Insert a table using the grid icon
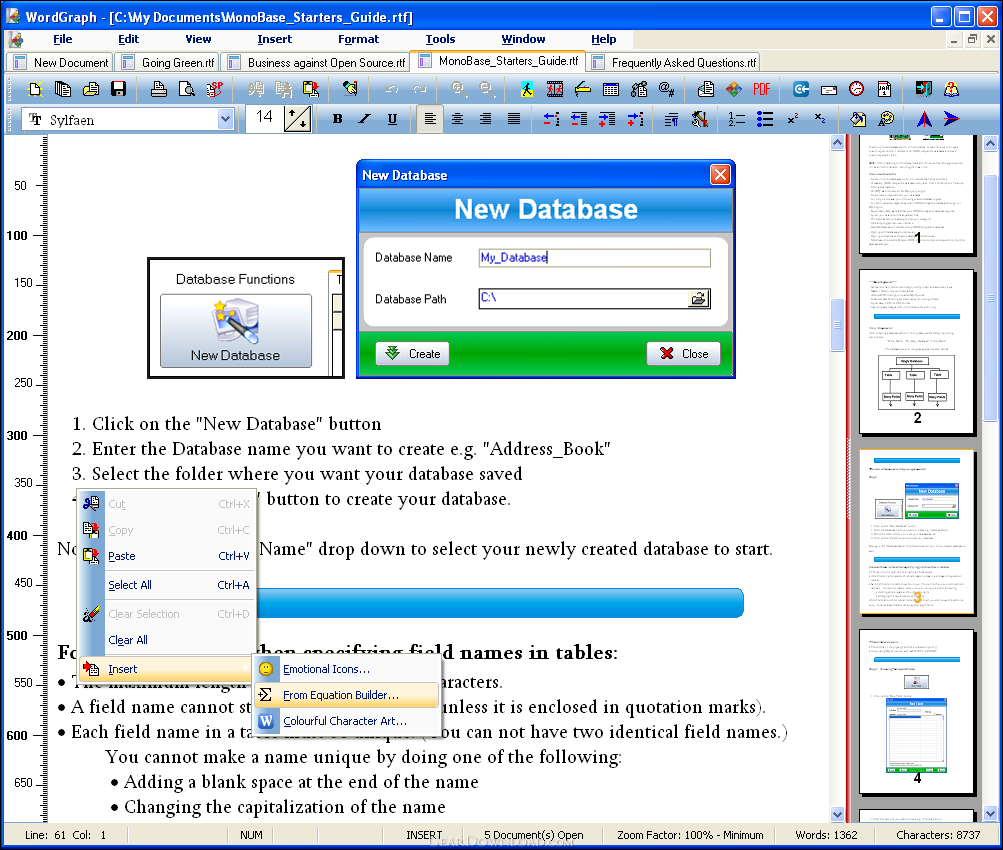 611,89
